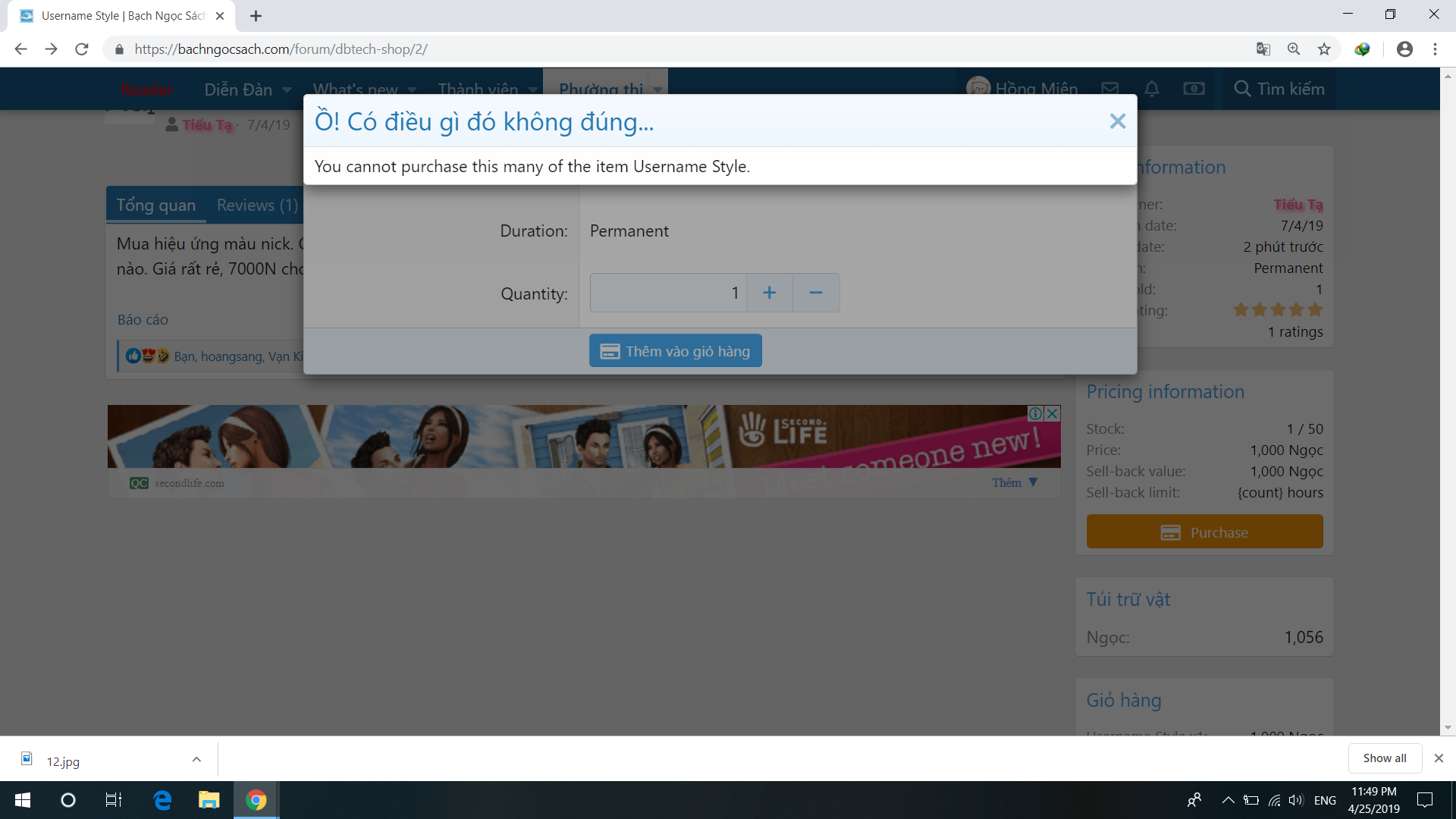
Task: Close the Second Life ad
Action: (x=1053, y=413)
